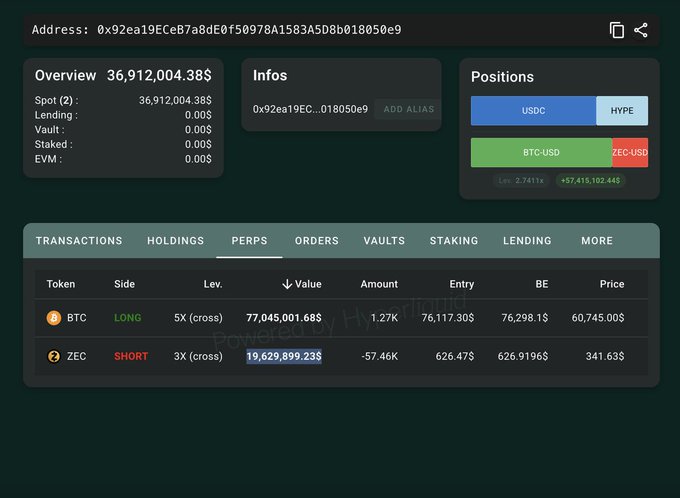680x498 pixels.
Task: Click the Spot value 36,912,004.38$
Action: coord(175,101)
